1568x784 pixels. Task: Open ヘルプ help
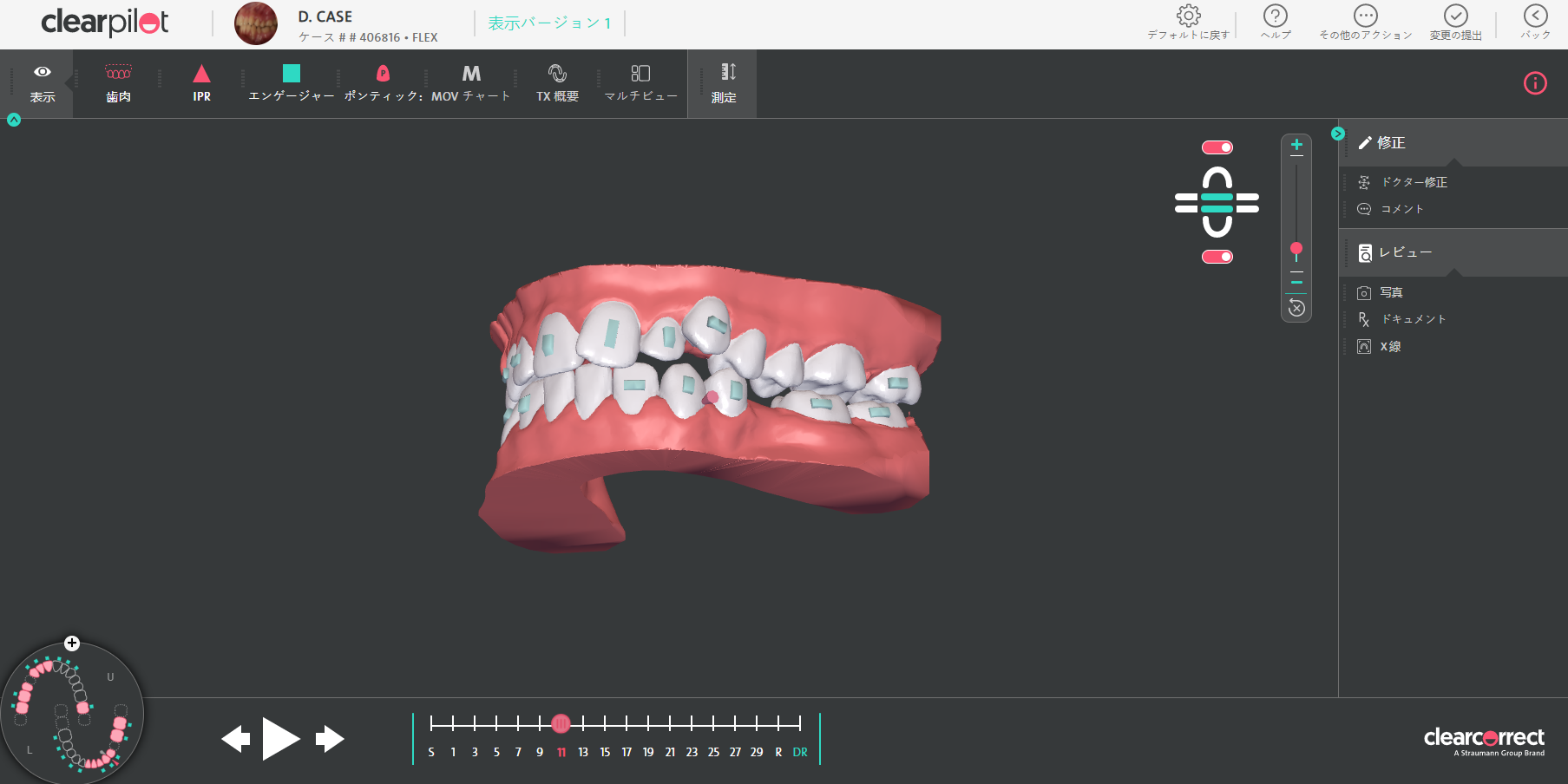coord(1275,23)
